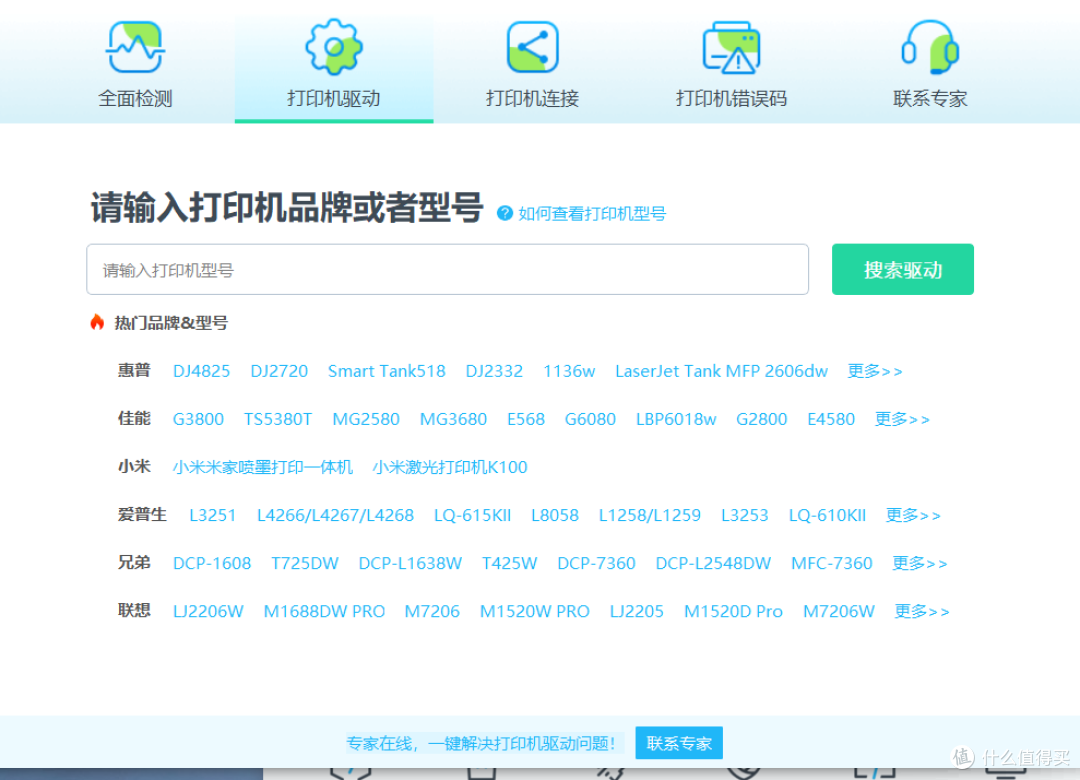
Task: Expand 更多>> for 爱普生 models
Action: (x=913, y=515)
